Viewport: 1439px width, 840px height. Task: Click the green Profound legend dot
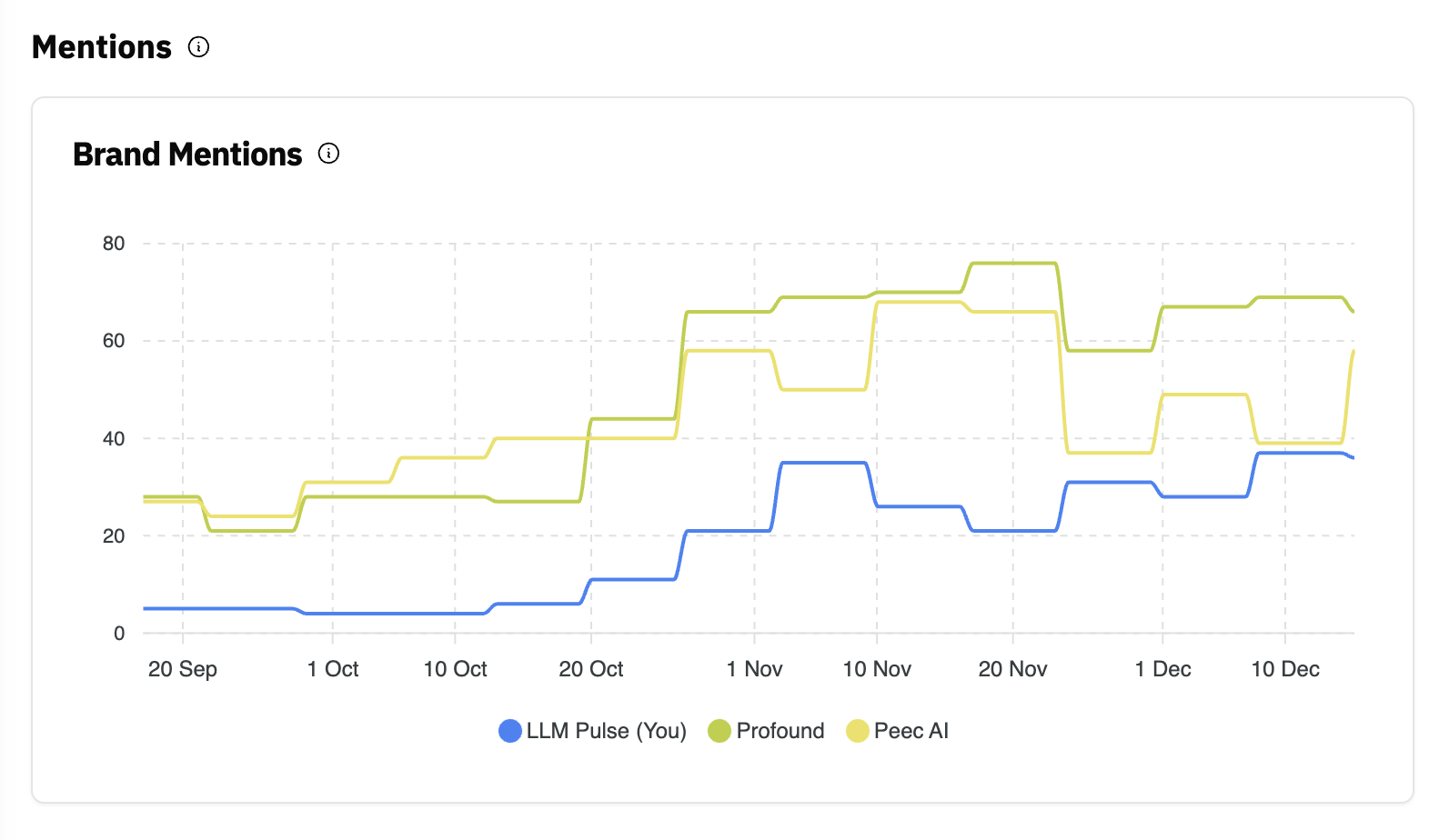[719, 731]
